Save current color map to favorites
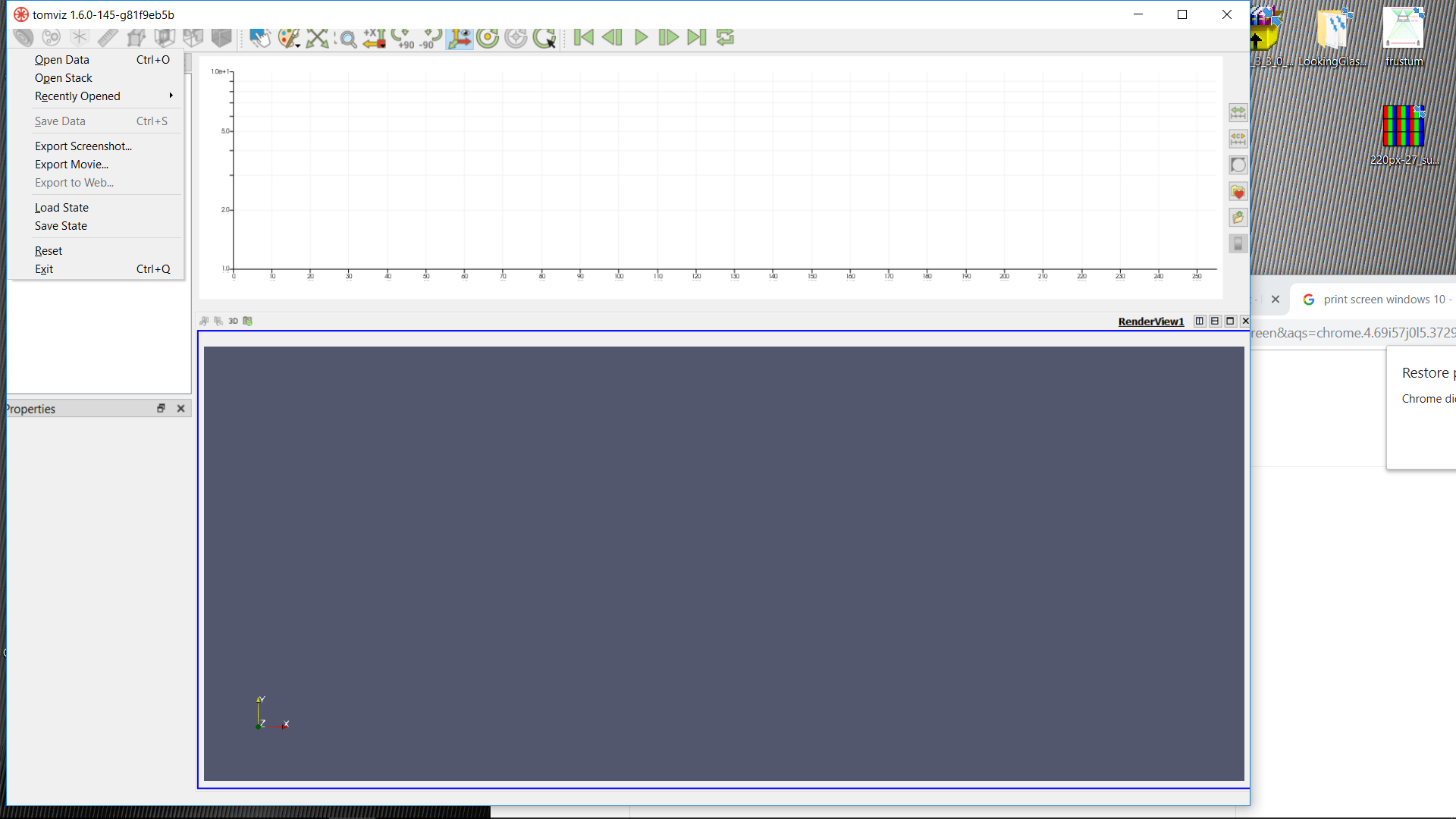This screenshot has height=819, width=1456. pos(1238,192)
